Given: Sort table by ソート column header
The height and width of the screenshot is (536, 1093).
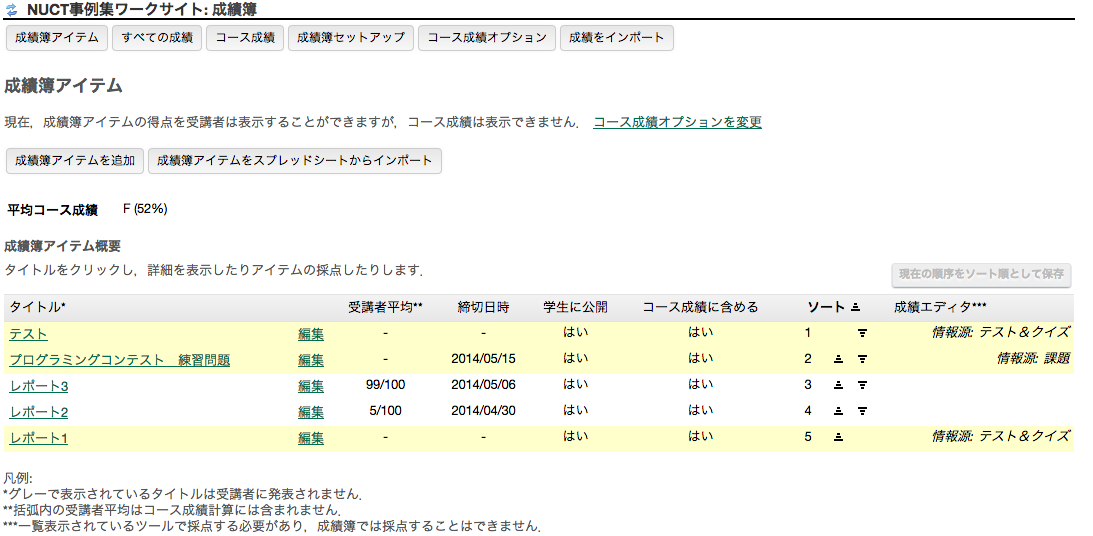Looking at the screenshot, I should [825, 307].
